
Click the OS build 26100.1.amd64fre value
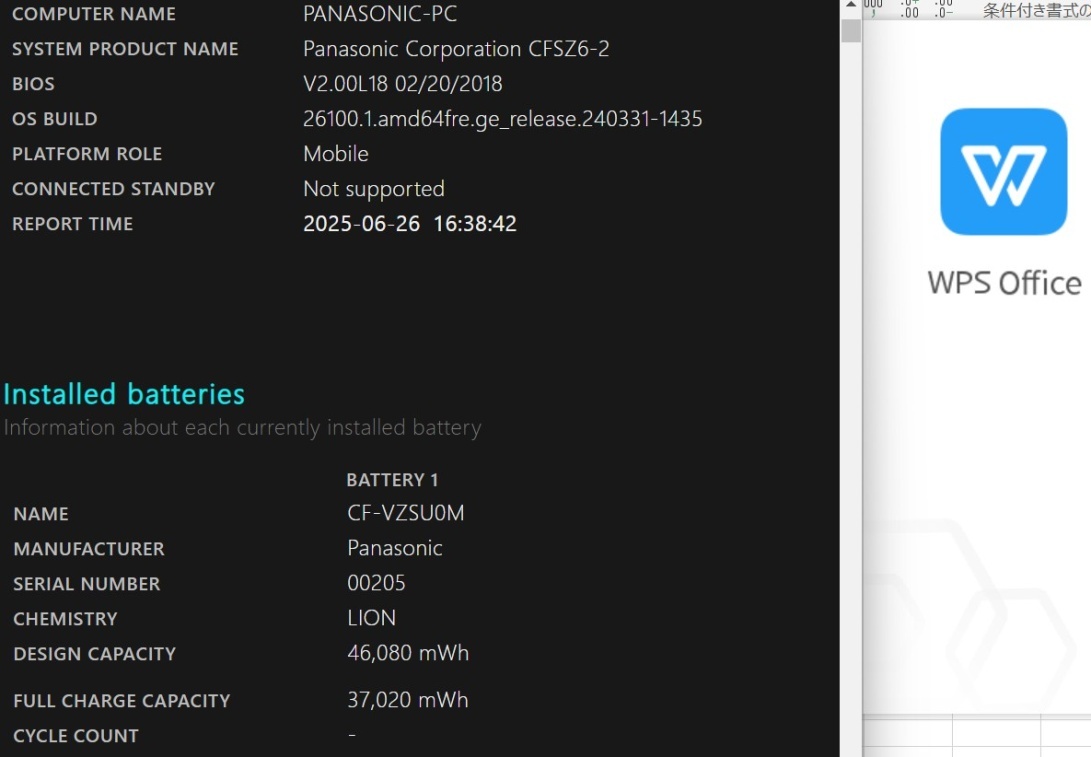click(502, 119)
